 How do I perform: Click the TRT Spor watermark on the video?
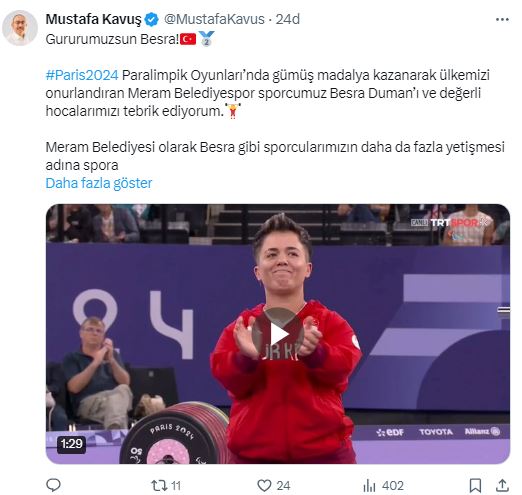(448, 222)
